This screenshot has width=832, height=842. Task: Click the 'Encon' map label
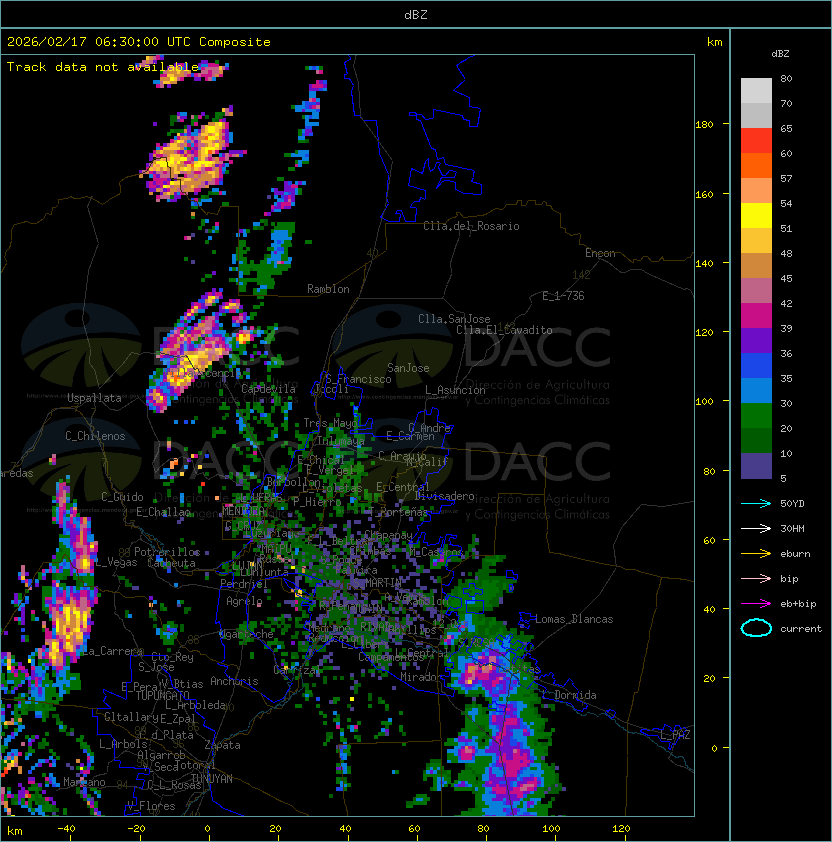point(600,253)
